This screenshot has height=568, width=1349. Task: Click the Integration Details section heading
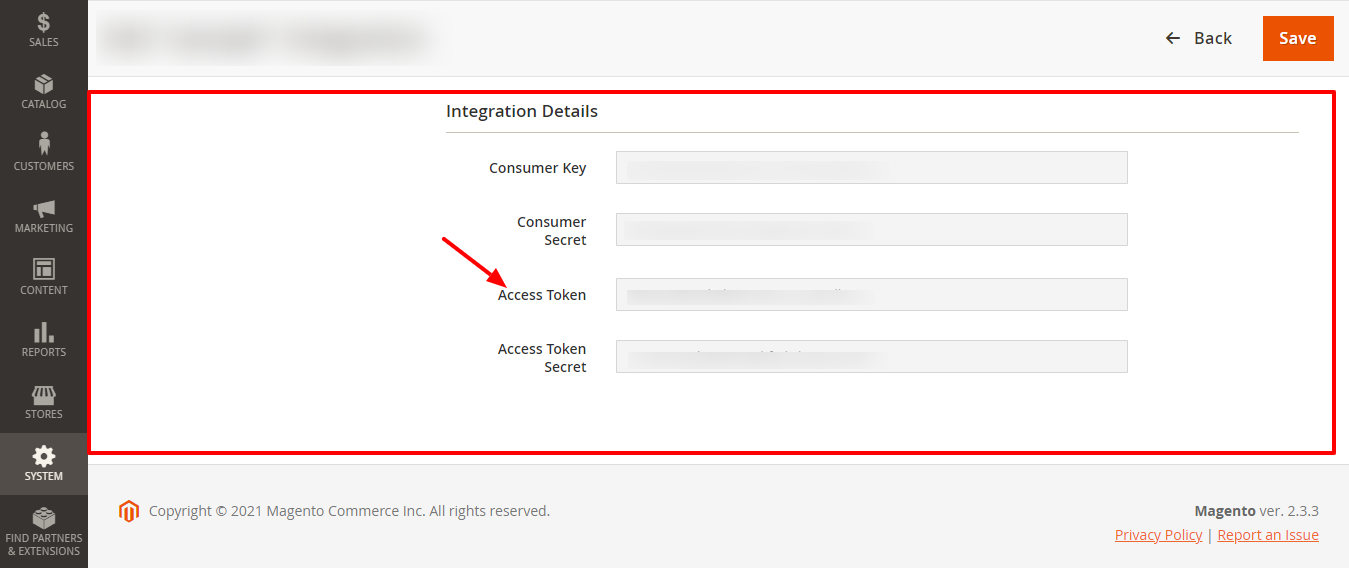point(522,111)
